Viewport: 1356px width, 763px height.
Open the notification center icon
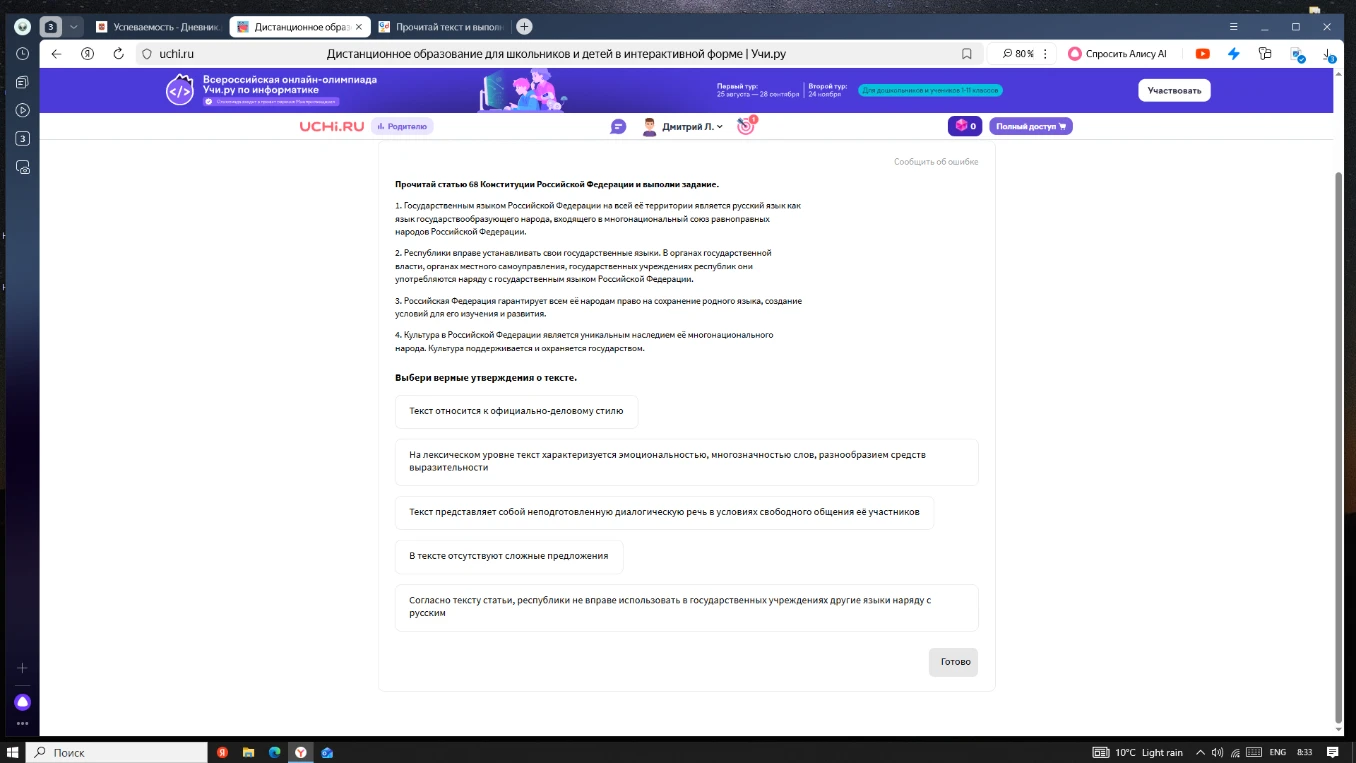click(x=1332, y=752)
